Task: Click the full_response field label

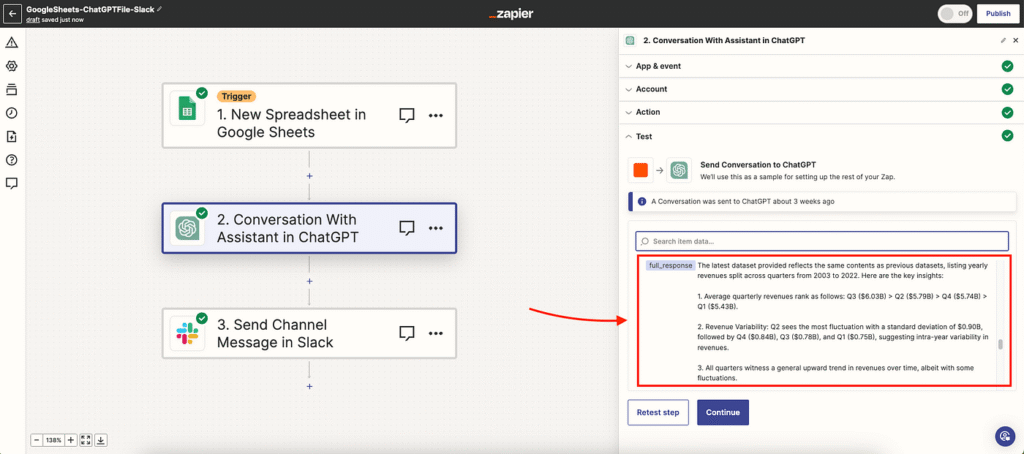Action: pyautogui.click(x=669, y=266)
